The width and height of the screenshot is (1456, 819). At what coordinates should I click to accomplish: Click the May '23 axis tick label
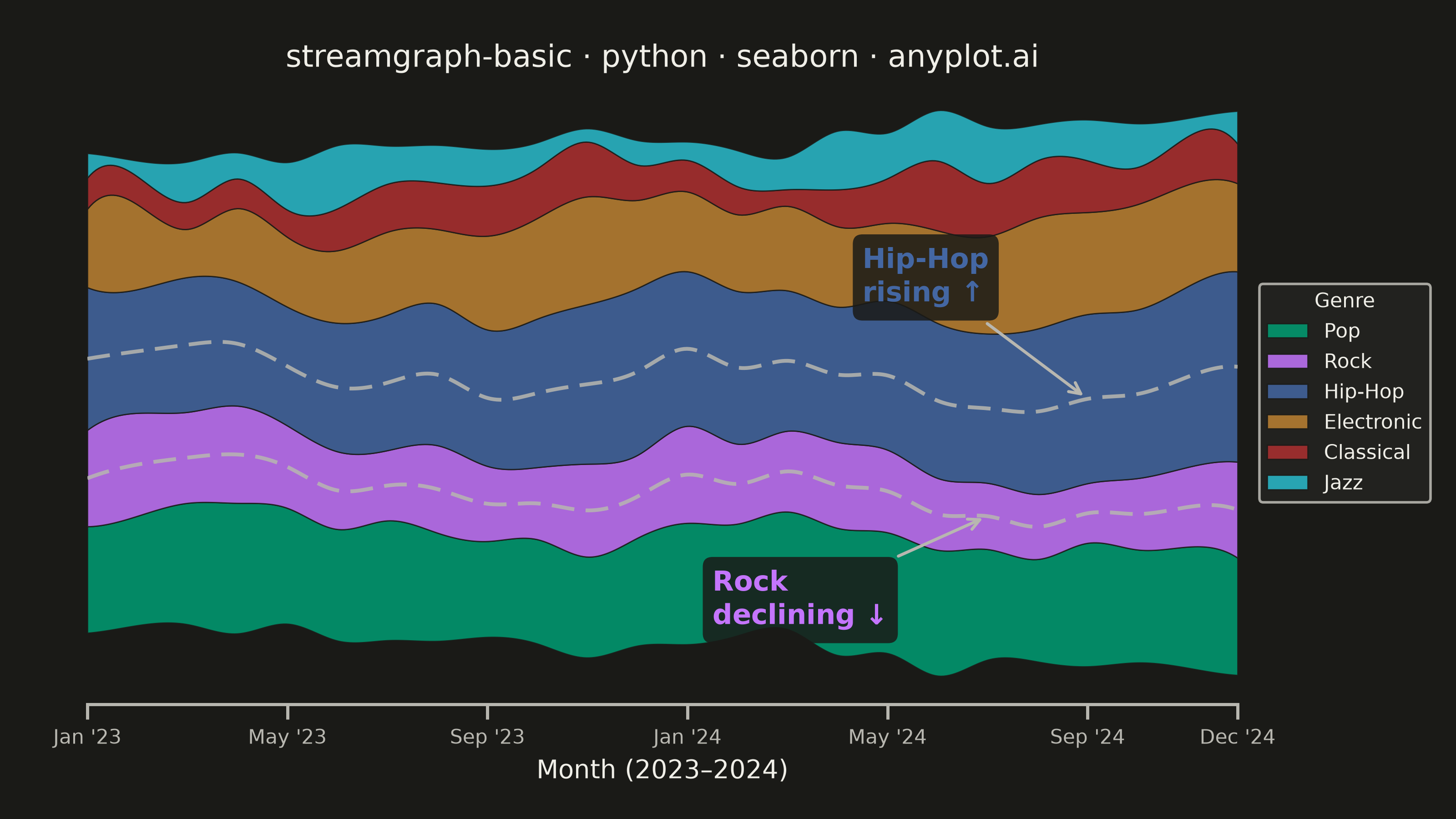287,737
